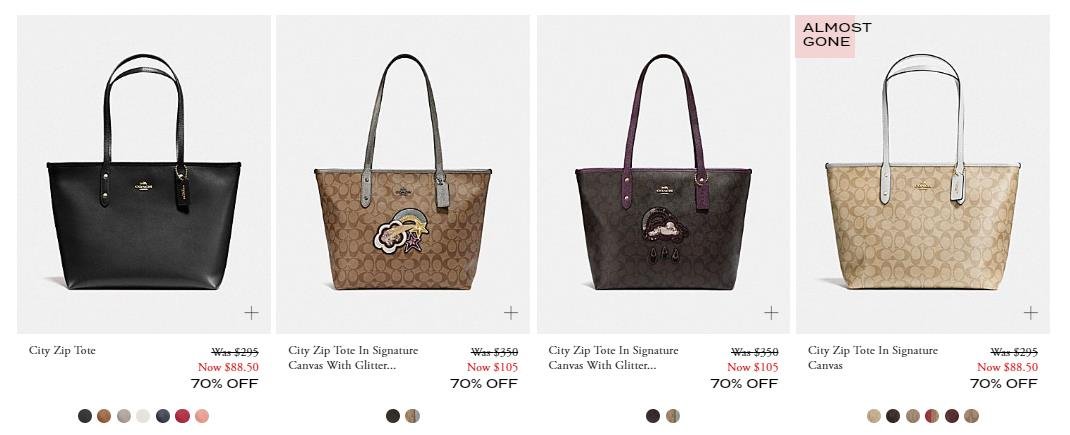Pick the first light khaki swatch of Signature Canvas tote
The width and height of the screenshot is (1070, 435).
tap(873, 416)
